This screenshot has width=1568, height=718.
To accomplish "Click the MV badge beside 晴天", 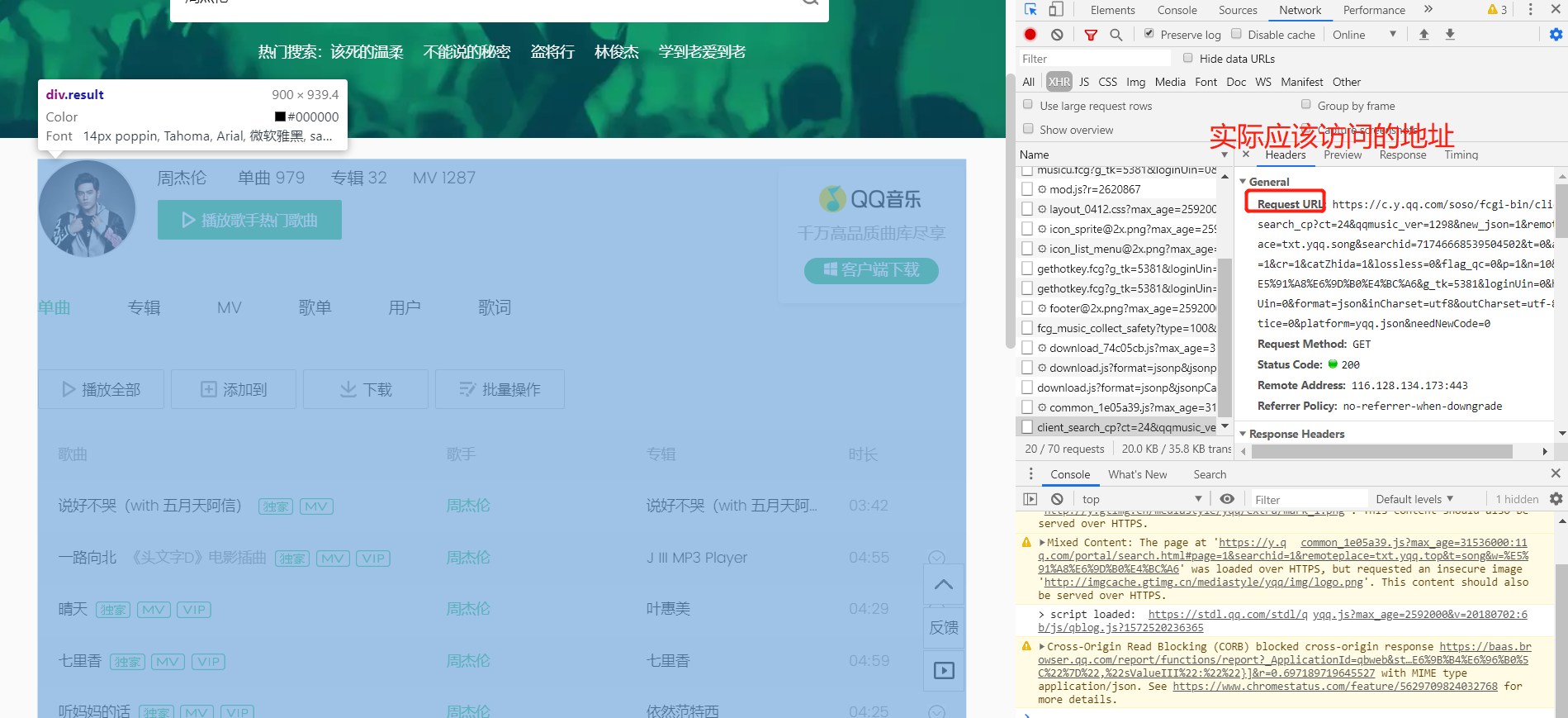I will [154, 610].
